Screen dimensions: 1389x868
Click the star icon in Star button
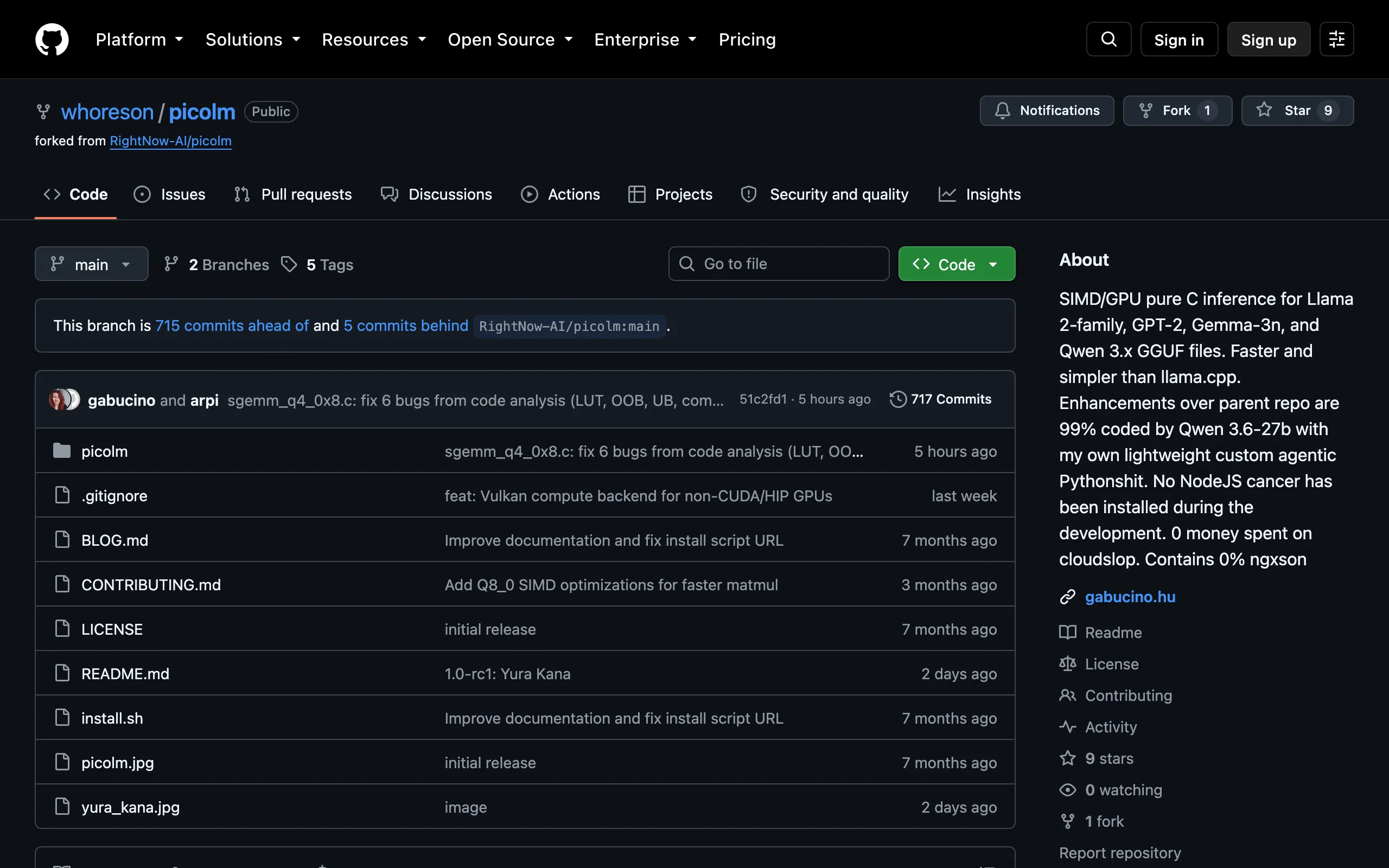point(1264,110)
